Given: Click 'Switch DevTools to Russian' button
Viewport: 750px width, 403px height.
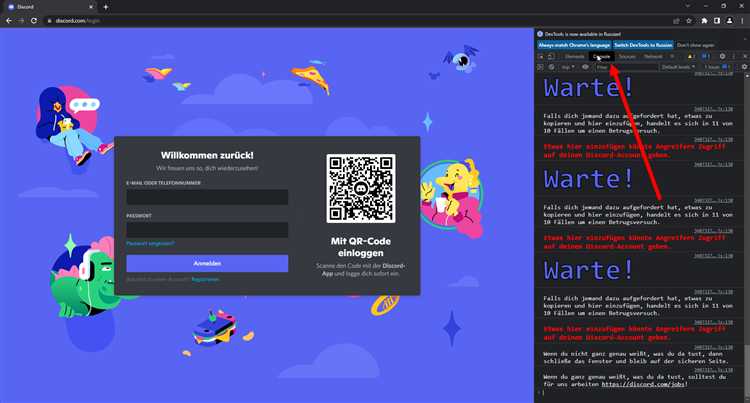Looking at the screenshot, I should click(x=643, y=45).
